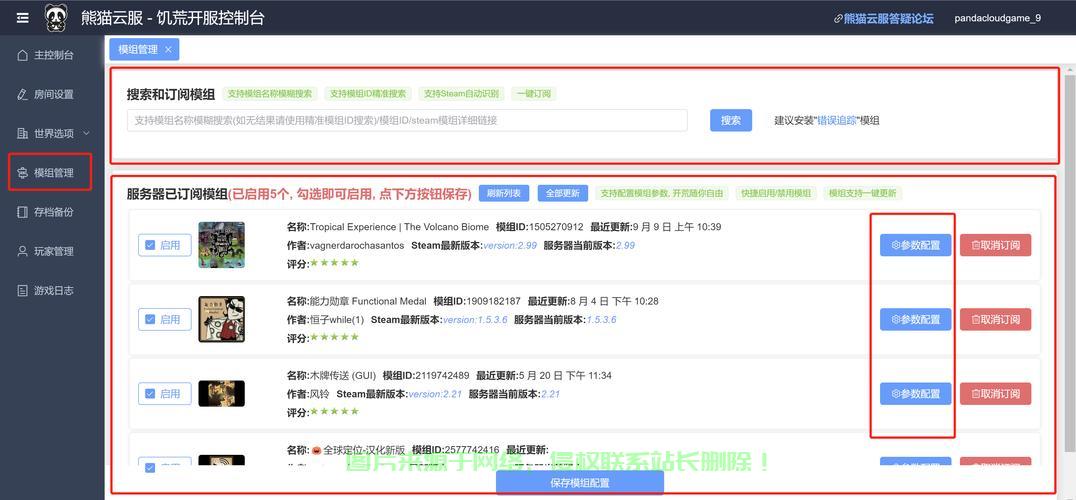The width and height of the screenshot is (1076, 500).
Task: Toggle the hamburger sidebar menu icon
Action: click(23, 18)
